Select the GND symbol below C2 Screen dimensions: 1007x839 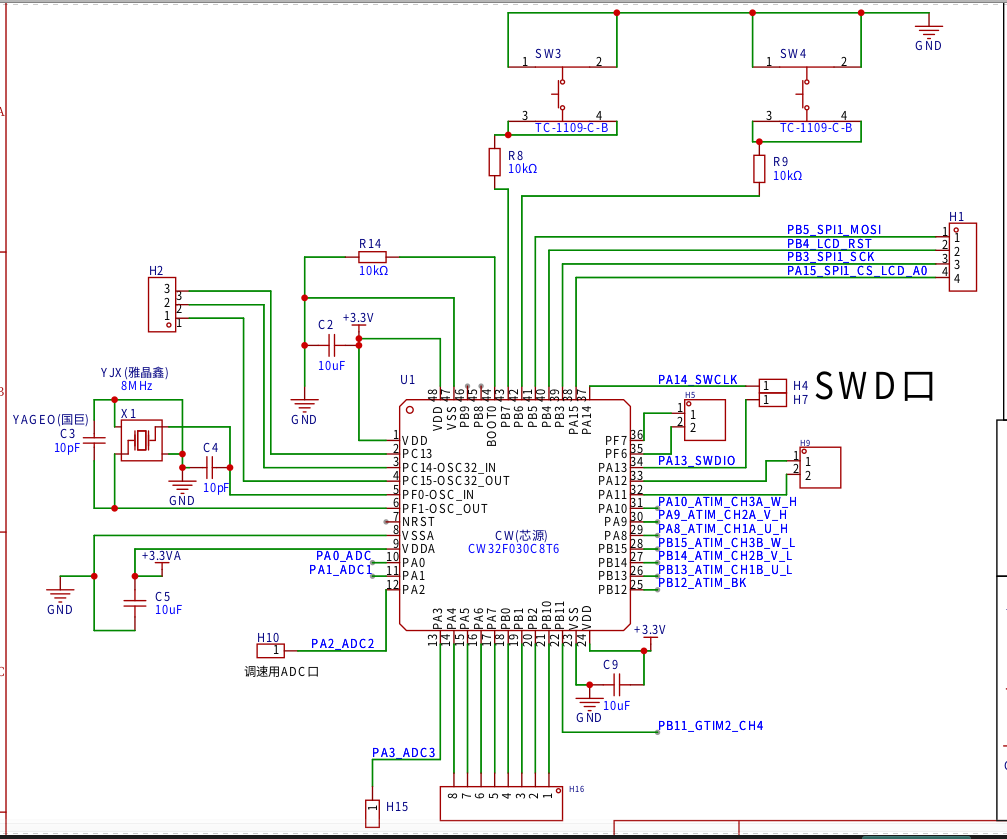(304, 410)
